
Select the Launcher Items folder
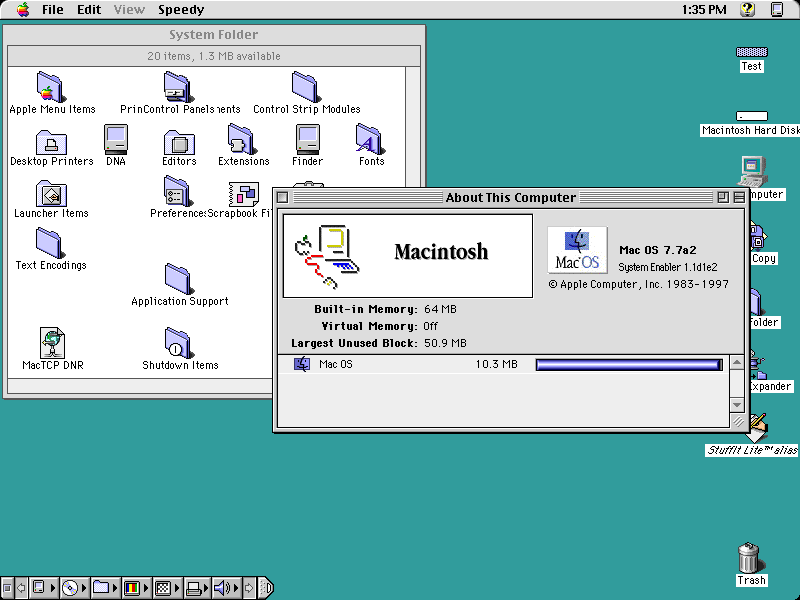(51, 194)
